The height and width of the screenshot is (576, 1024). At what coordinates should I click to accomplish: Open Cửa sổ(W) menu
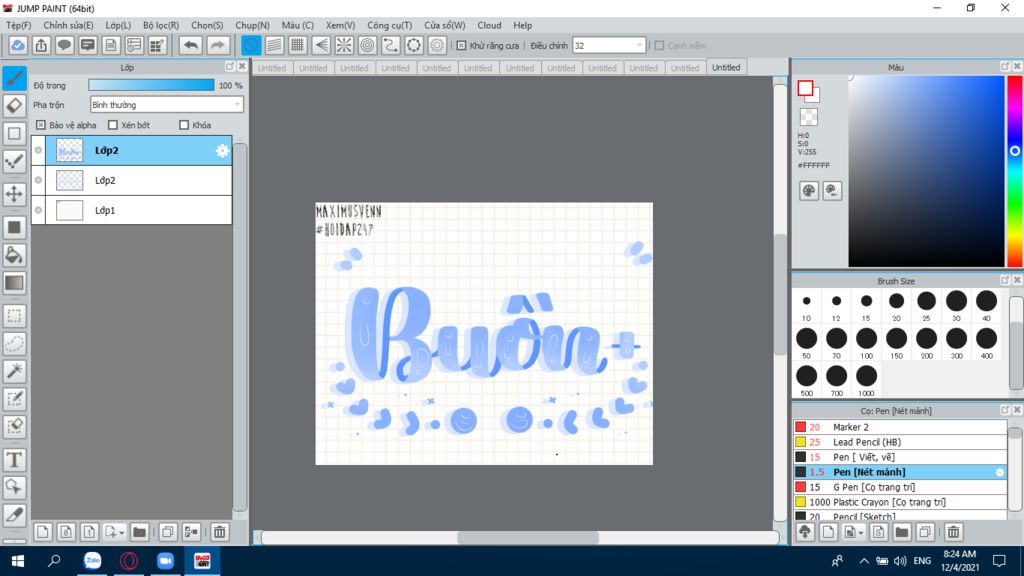(x=445, y=25)
